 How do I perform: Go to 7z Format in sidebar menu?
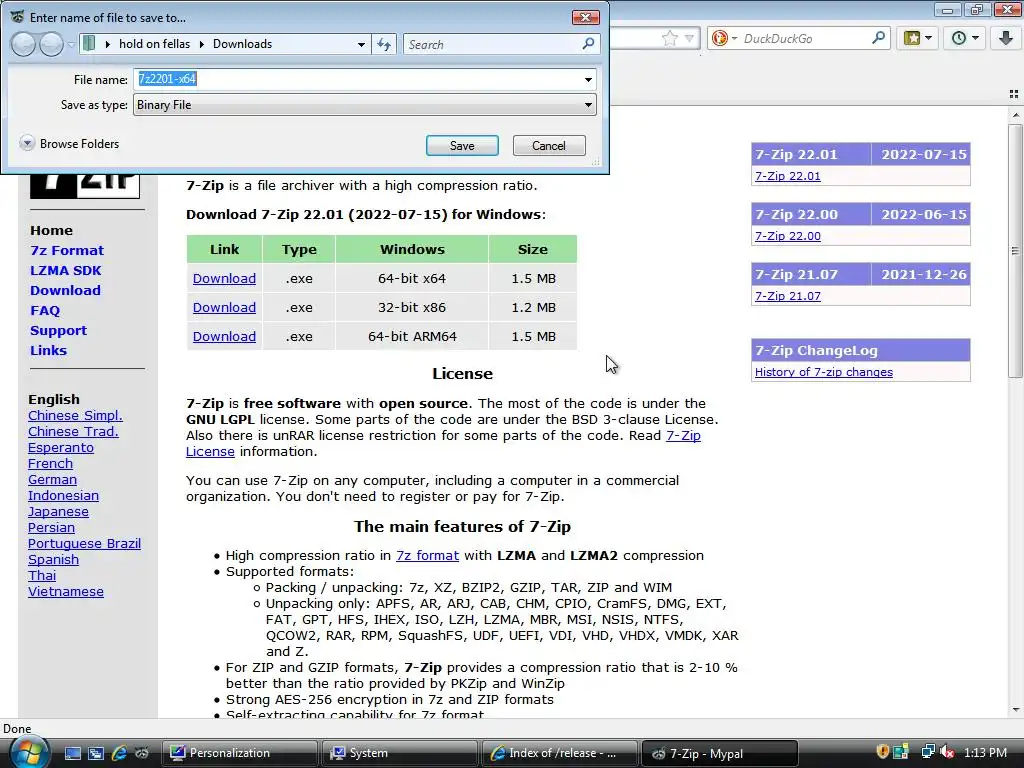[67, 250]
